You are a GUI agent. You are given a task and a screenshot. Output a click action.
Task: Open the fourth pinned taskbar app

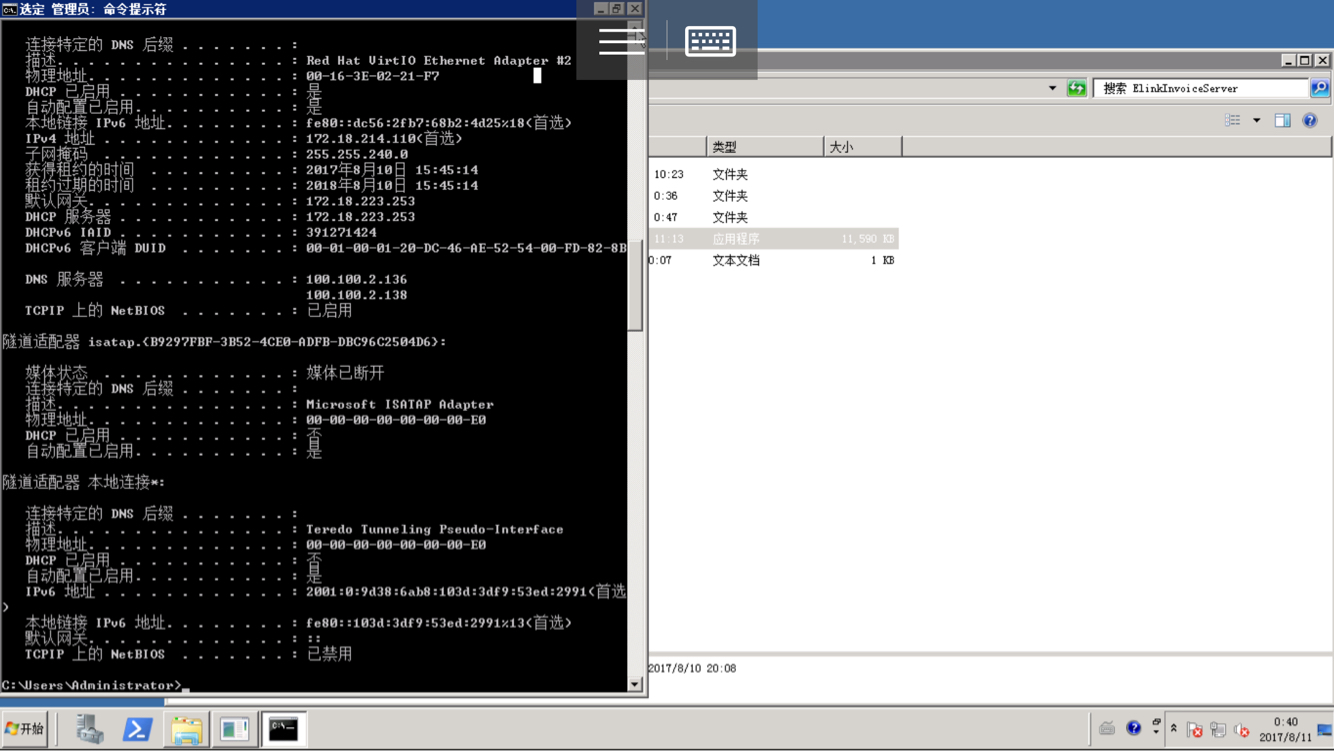tap(234, 729)
